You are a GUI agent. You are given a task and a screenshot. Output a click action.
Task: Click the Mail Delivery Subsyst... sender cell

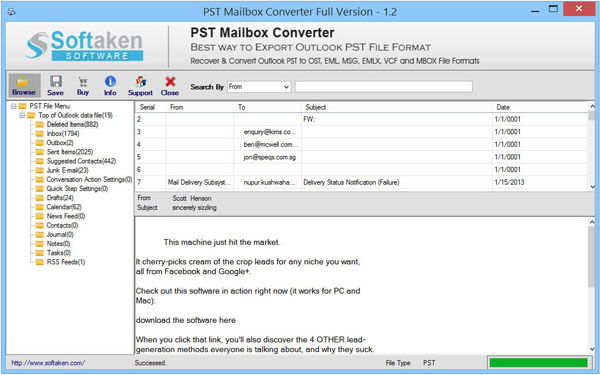point(200,182)
